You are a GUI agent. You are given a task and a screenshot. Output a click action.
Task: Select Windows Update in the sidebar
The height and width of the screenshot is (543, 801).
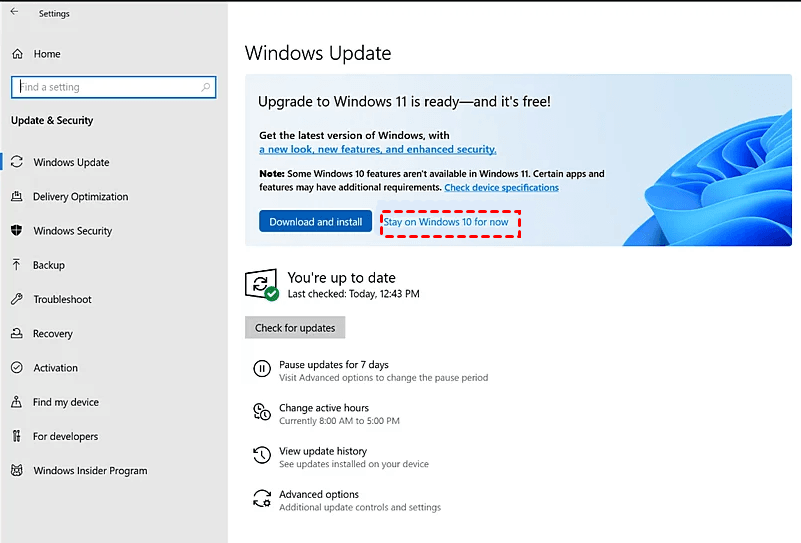(72, 162)
